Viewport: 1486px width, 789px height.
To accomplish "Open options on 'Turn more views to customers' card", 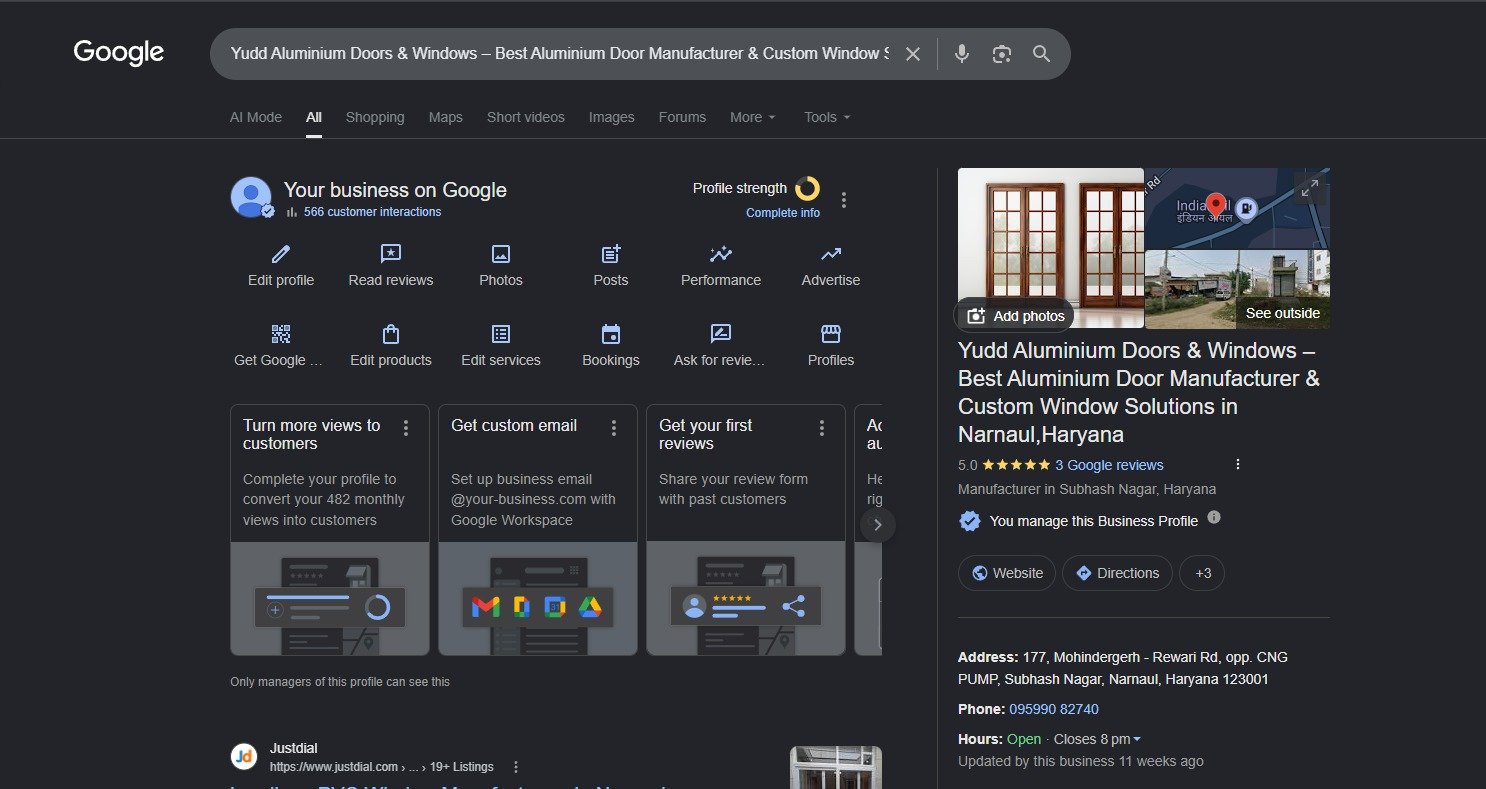I will [406, 428].
